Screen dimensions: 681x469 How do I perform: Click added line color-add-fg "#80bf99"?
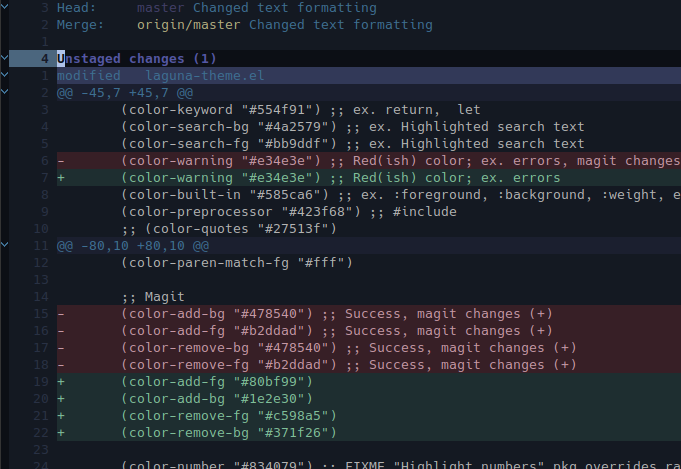click(x=369, y=382)
